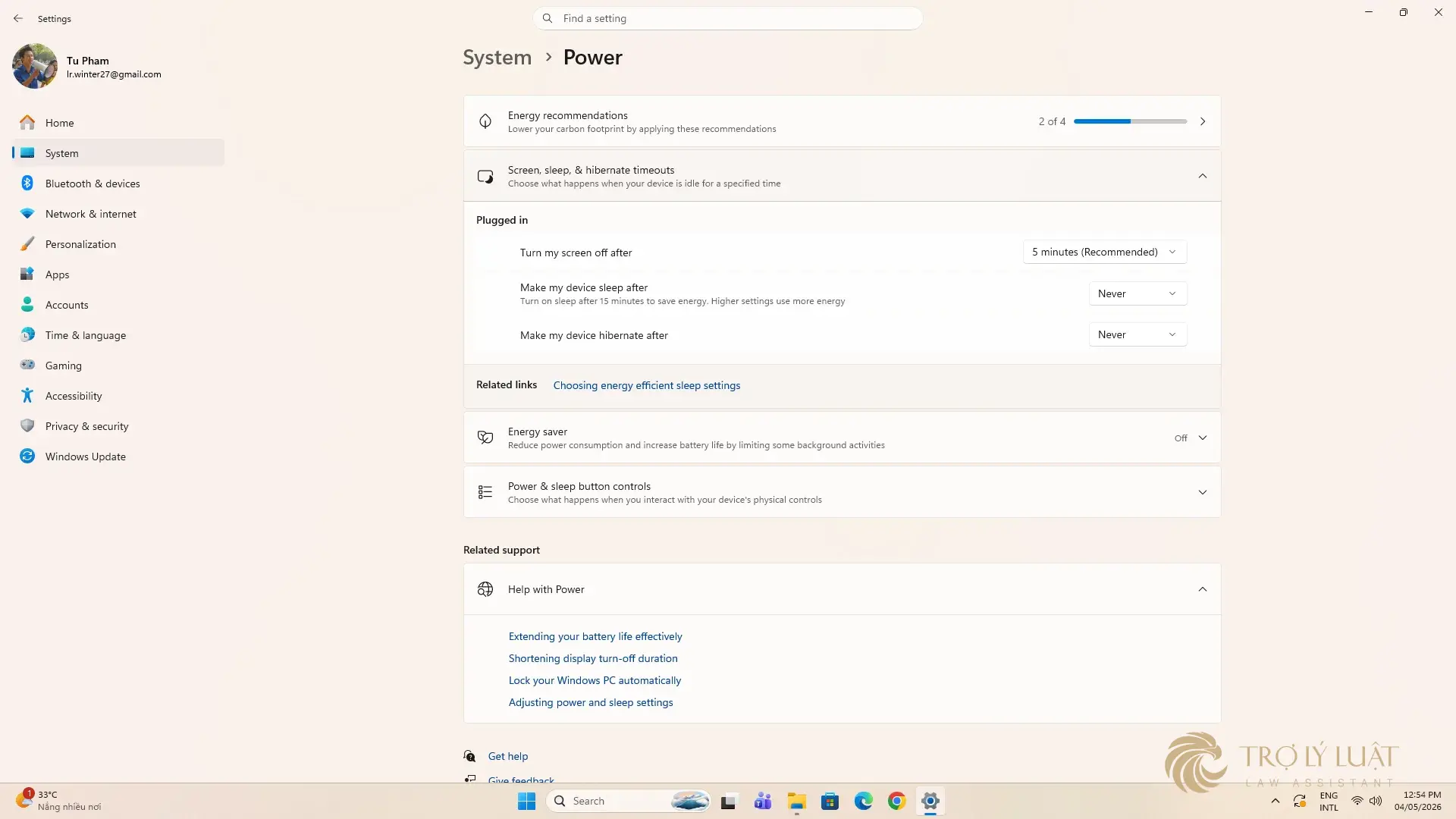Collapse the Help with Power section
Viewport: 1456px width, 819px height.
1203,589
